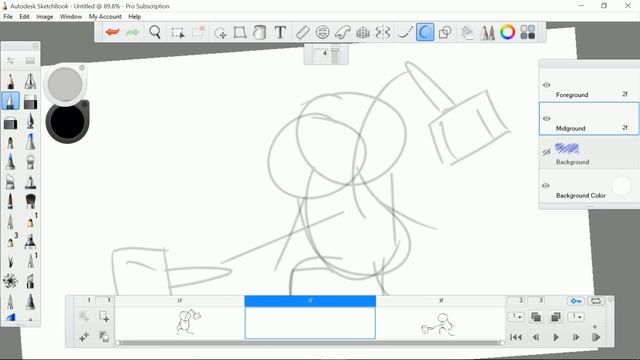Click the red Undo arrow
The width and height of the screenshot is (640, 360).
click(x=112, y=32)
